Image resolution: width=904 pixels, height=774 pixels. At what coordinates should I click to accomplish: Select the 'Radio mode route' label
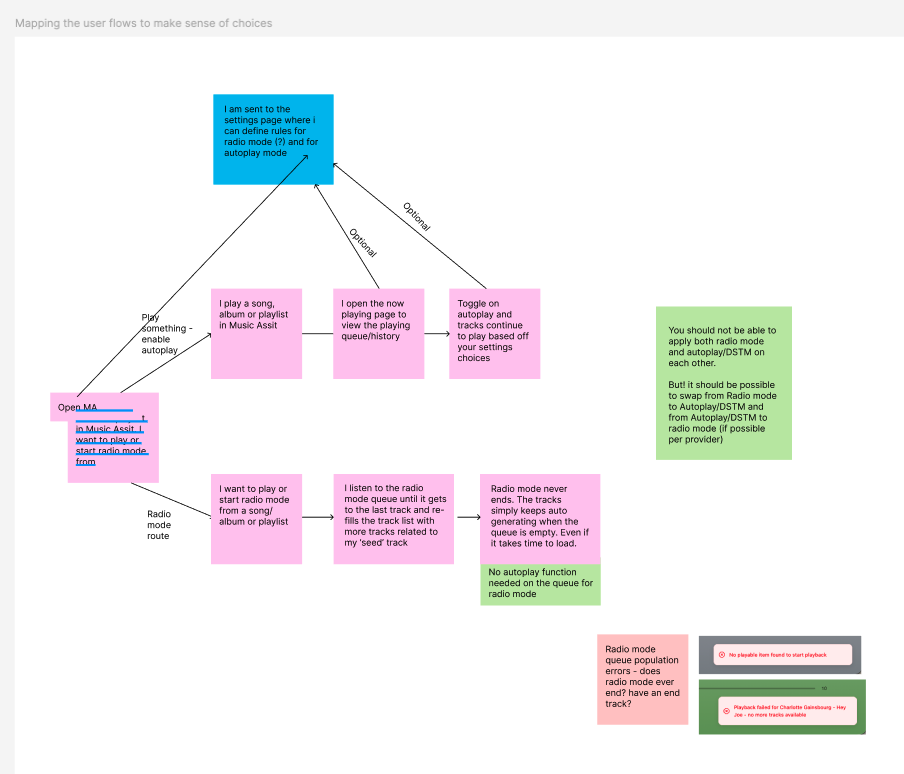pos(159,524)
